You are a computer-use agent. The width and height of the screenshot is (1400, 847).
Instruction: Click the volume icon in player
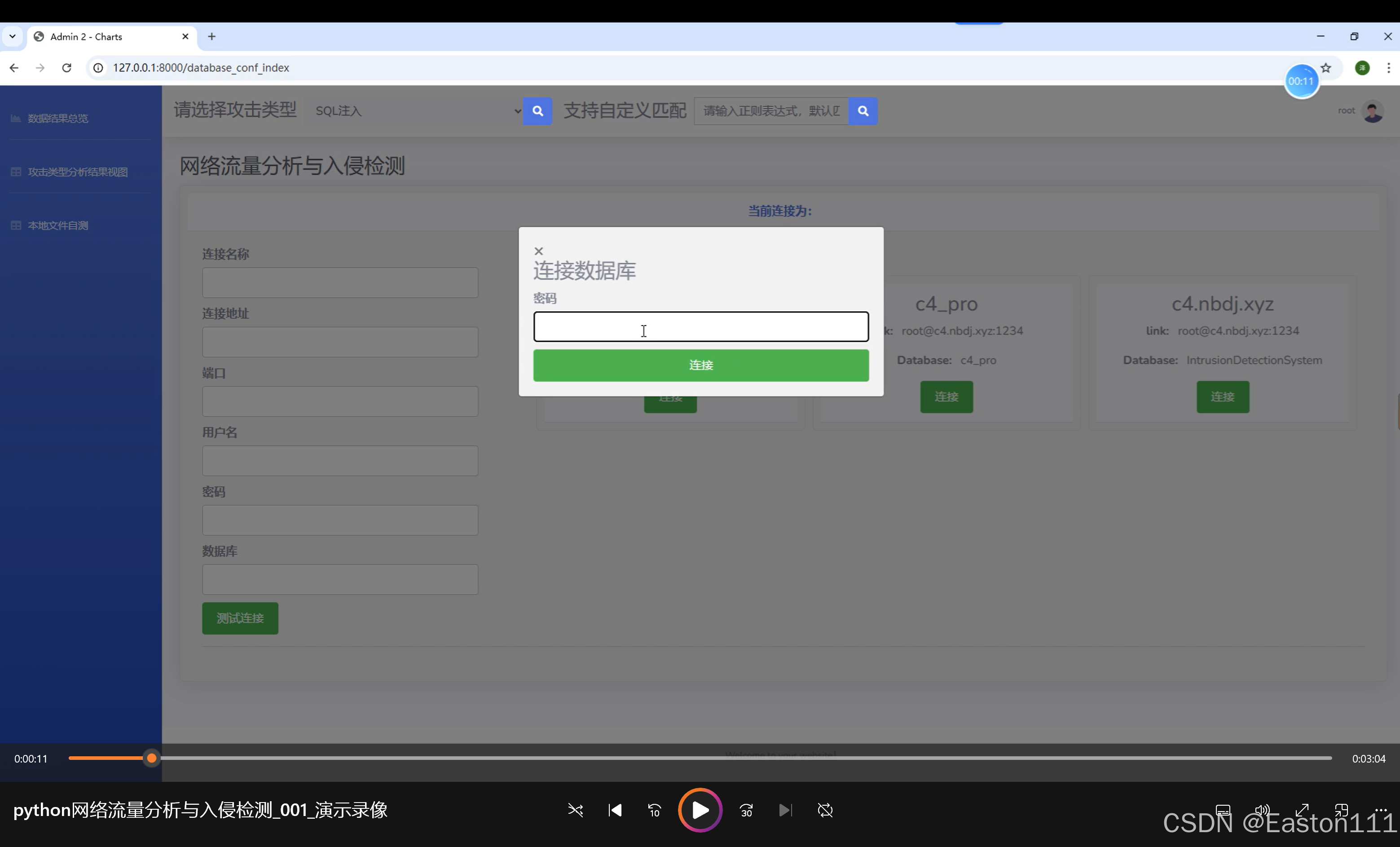tap(1262, 810)
